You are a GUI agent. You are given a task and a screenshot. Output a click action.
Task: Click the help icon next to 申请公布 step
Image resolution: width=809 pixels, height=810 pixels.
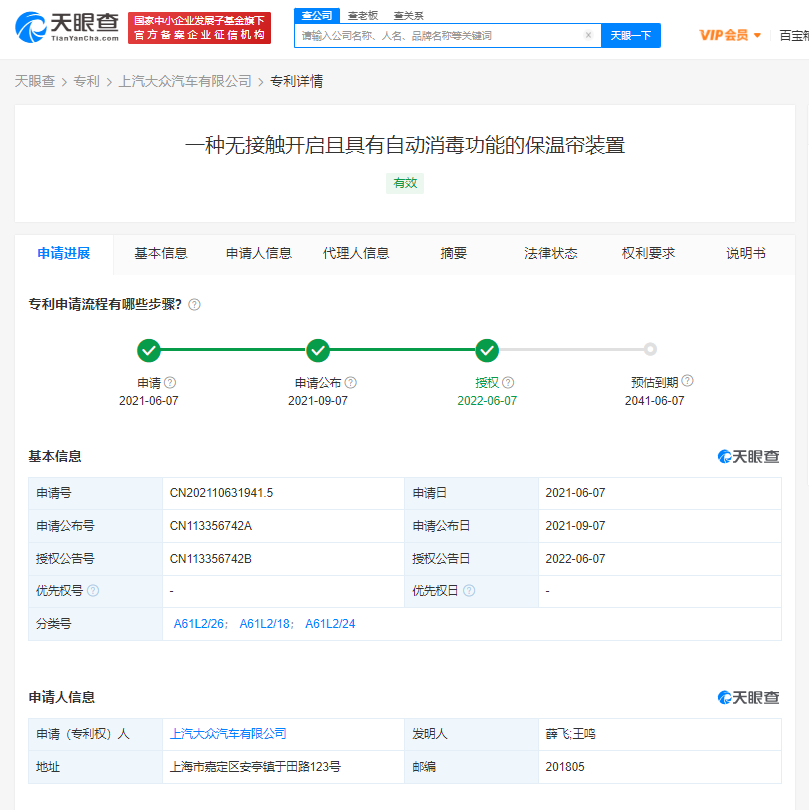[x=351, y=382]
